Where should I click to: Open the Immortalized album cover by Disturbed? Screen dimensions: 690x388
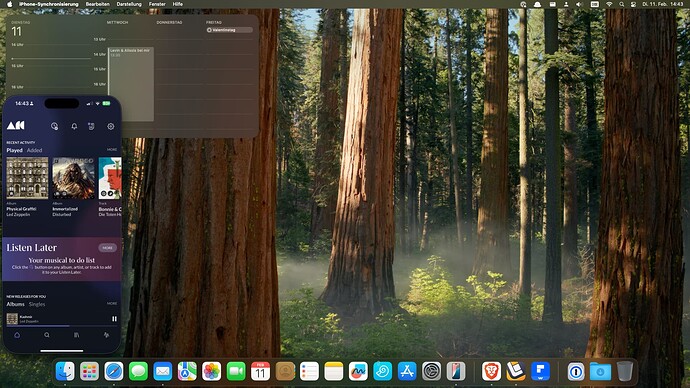point(73,178)
